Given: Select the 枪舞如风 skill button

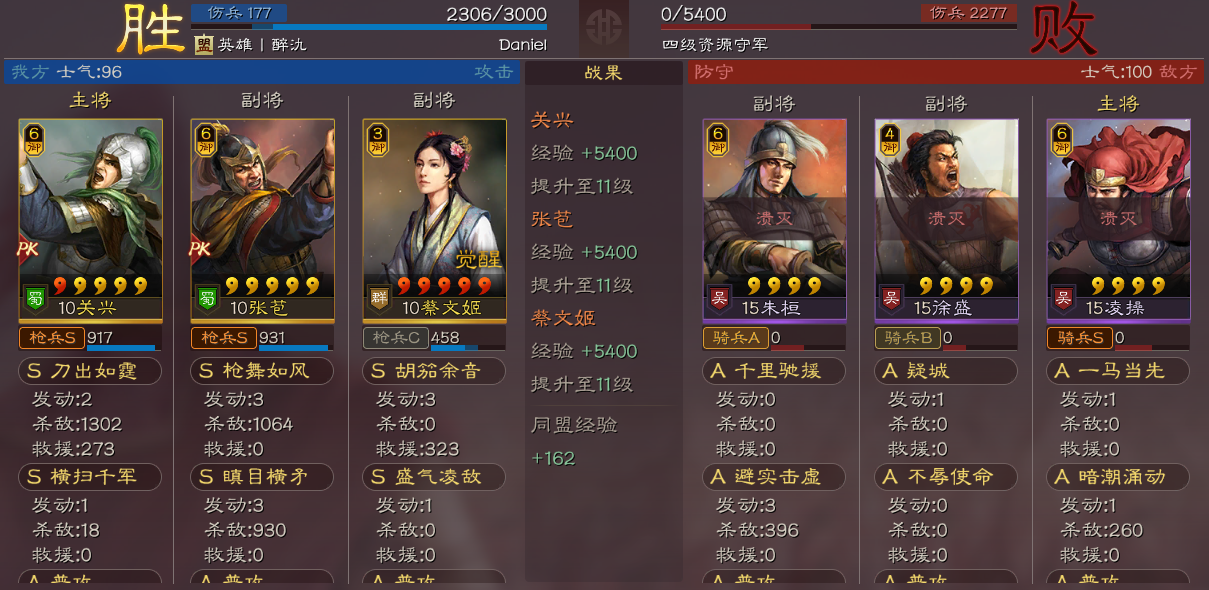Looking at the screenshot, I should [262, 371].
